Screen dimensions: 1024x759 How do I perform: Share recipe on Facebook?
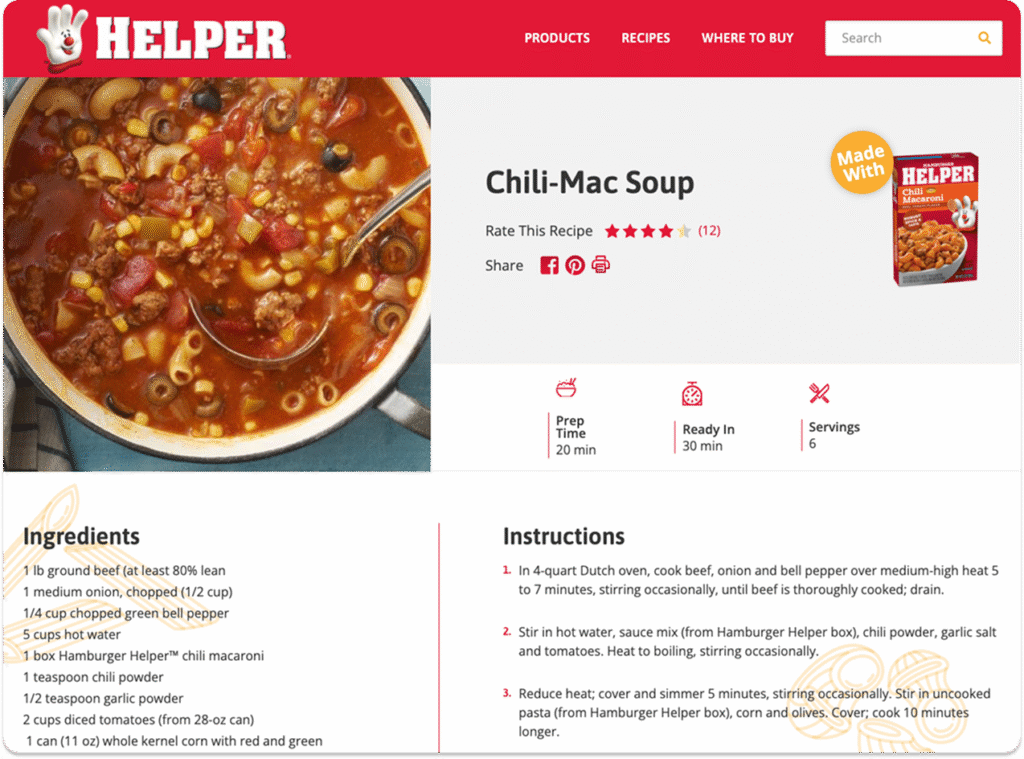coord(549,265)
